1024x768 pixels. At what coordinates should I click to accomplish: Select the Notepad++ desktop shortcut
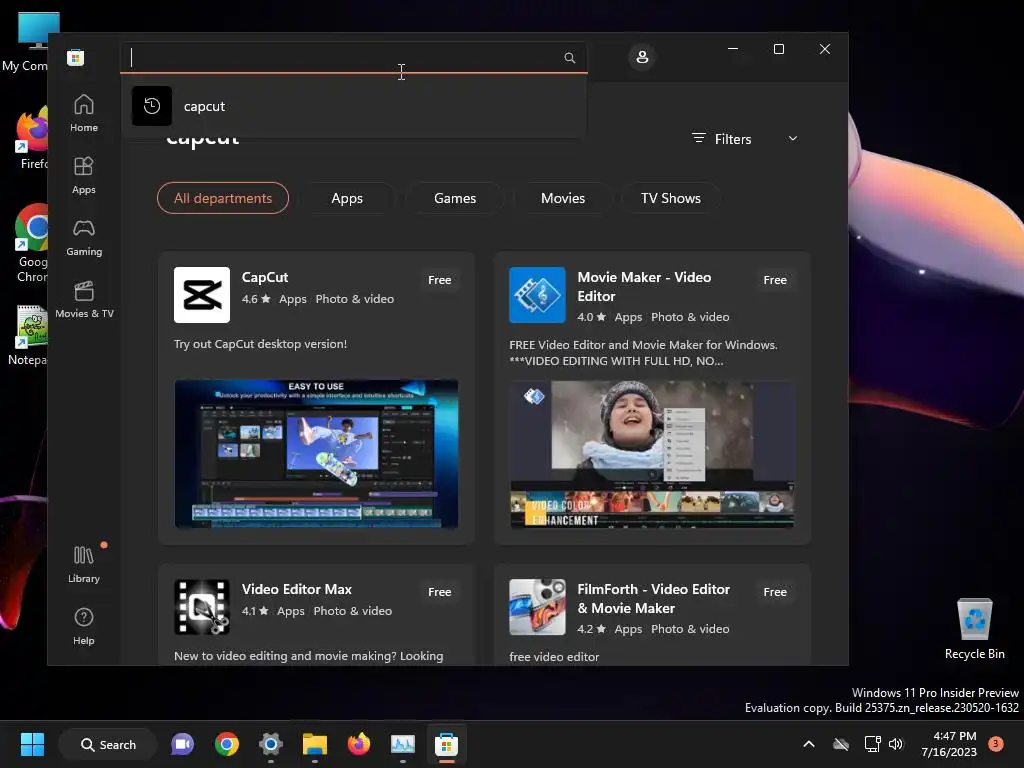[x=27, y=335]
